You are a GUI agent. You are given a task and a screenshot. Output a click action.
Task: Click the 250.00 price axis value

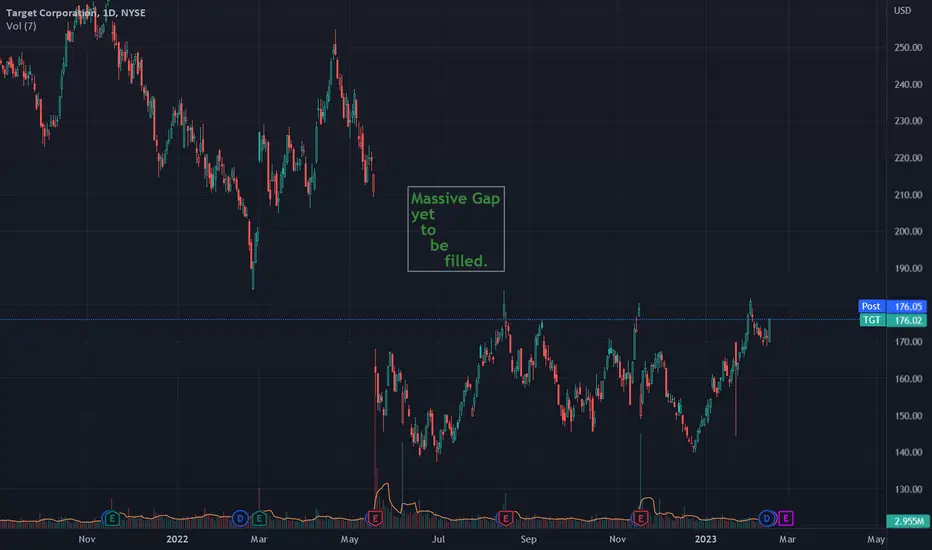pyautogui.click(x=908, y=48)
